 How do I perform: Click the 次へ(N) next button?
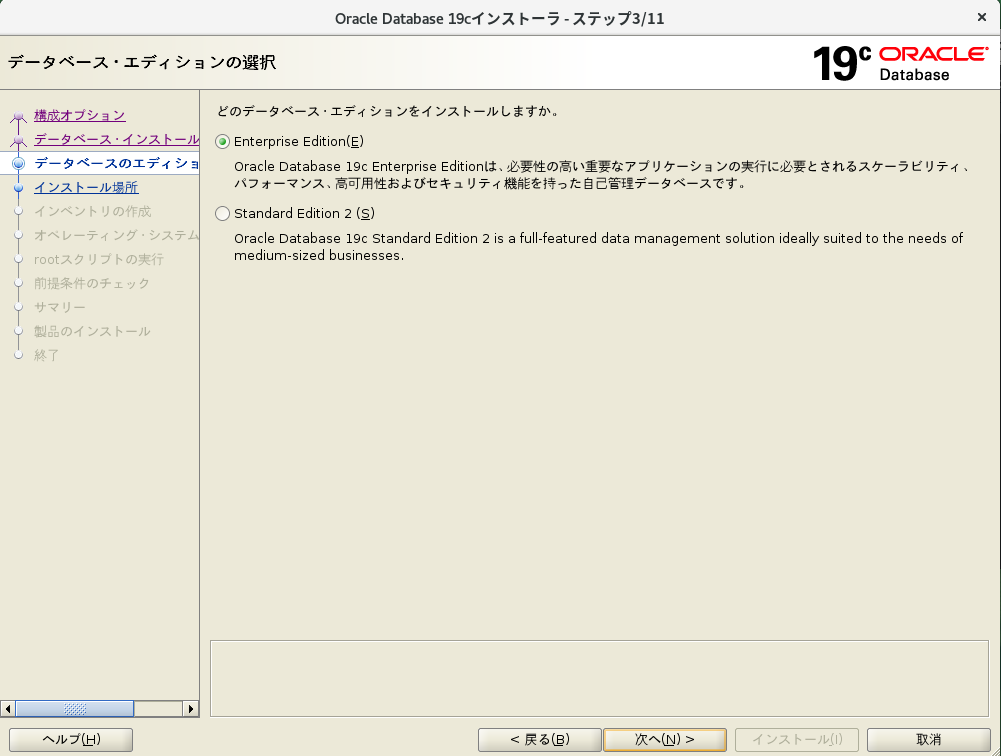coord(664,739)
